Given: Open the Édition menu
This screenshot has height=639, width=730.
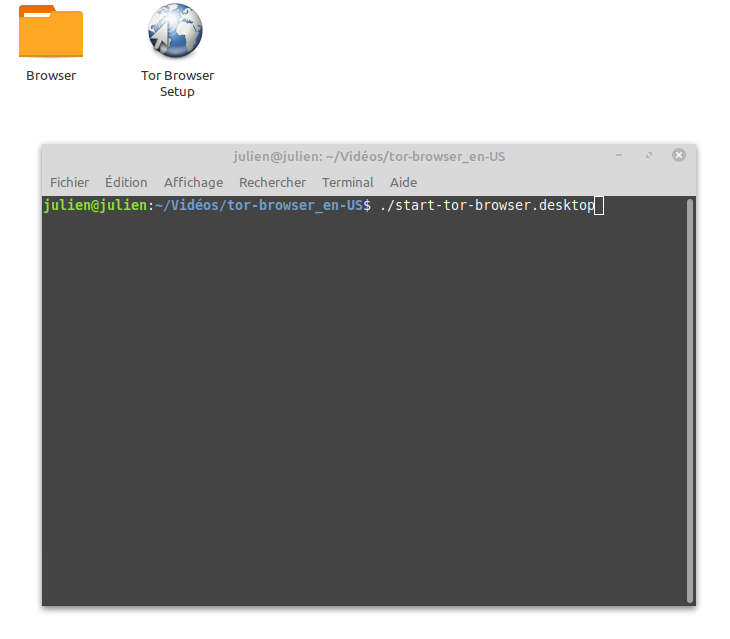Looking at the screenshot, I should click(126, 182).
